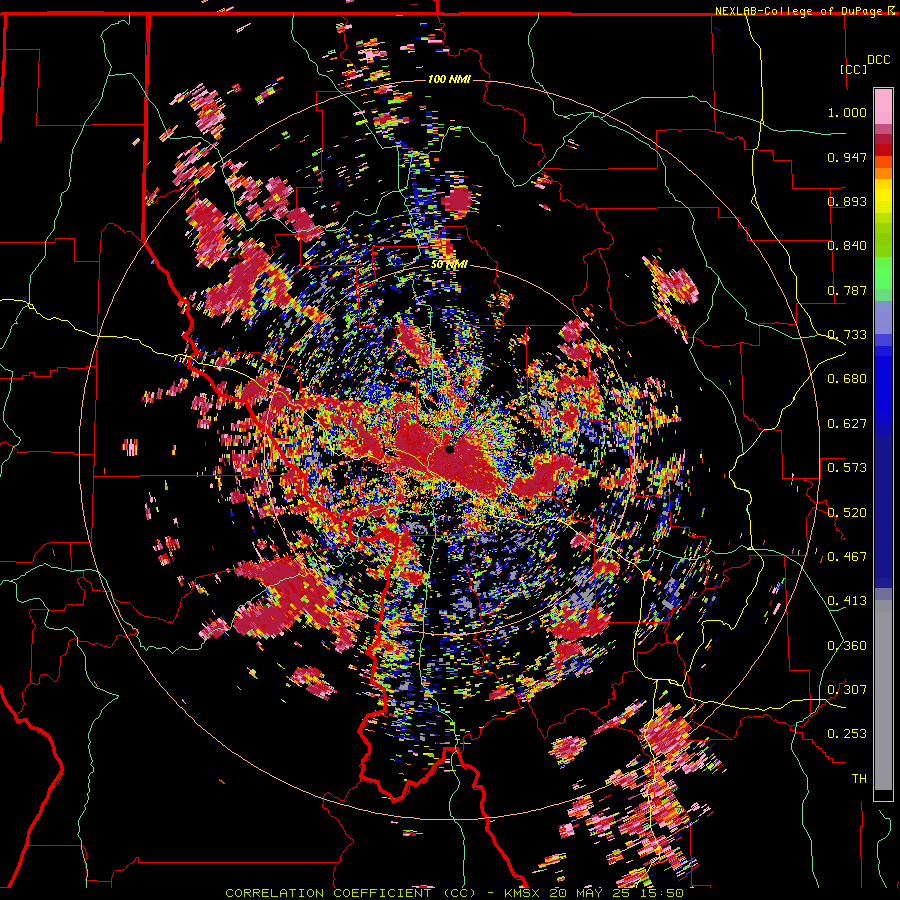
Task: Click the 0.680 scale value
Action: coord(847,379)
